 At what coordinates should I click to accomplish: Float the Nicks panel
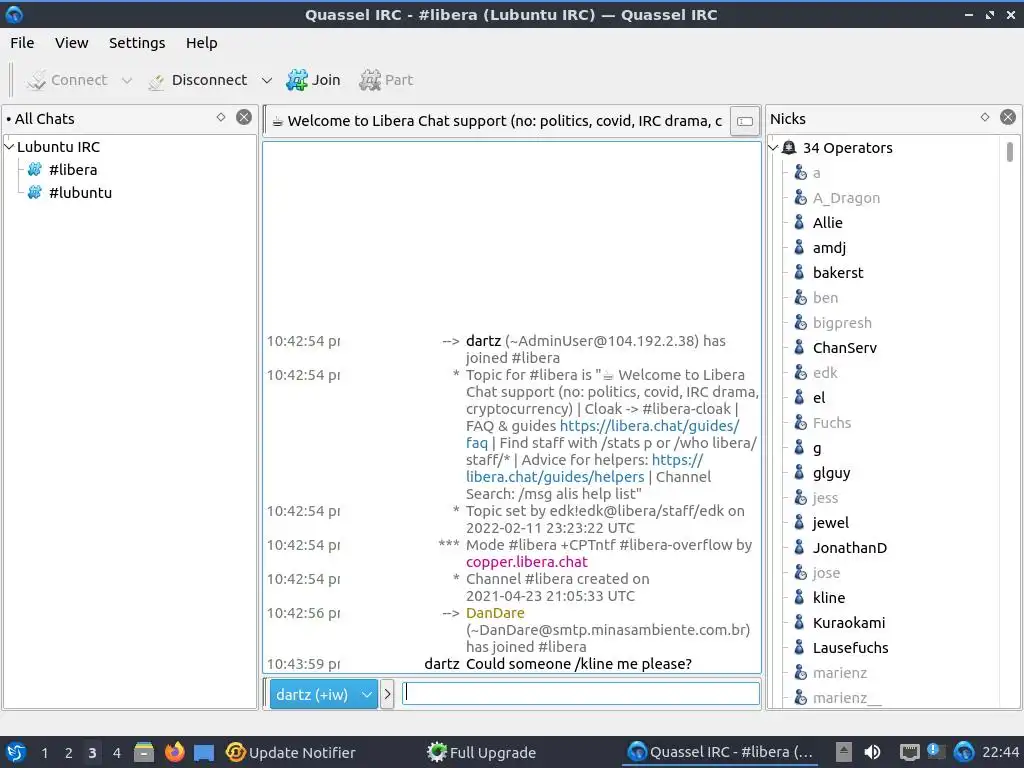(985, 118)
